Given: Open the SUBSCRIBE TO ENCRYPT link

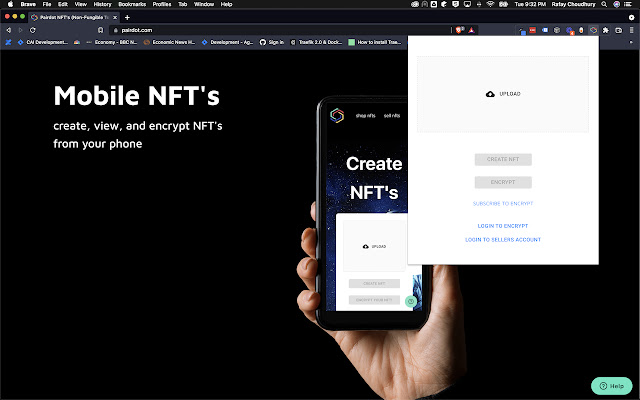Looking at the screenshot, I should click(503, 204).
